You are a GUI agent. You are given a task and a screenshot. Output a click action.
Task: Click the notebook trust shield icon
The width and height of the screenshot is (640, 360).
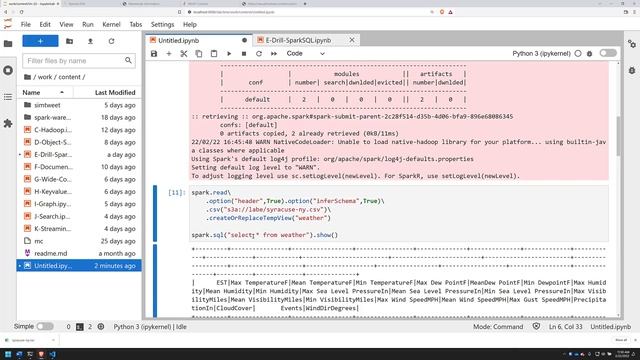coord(536,327)
